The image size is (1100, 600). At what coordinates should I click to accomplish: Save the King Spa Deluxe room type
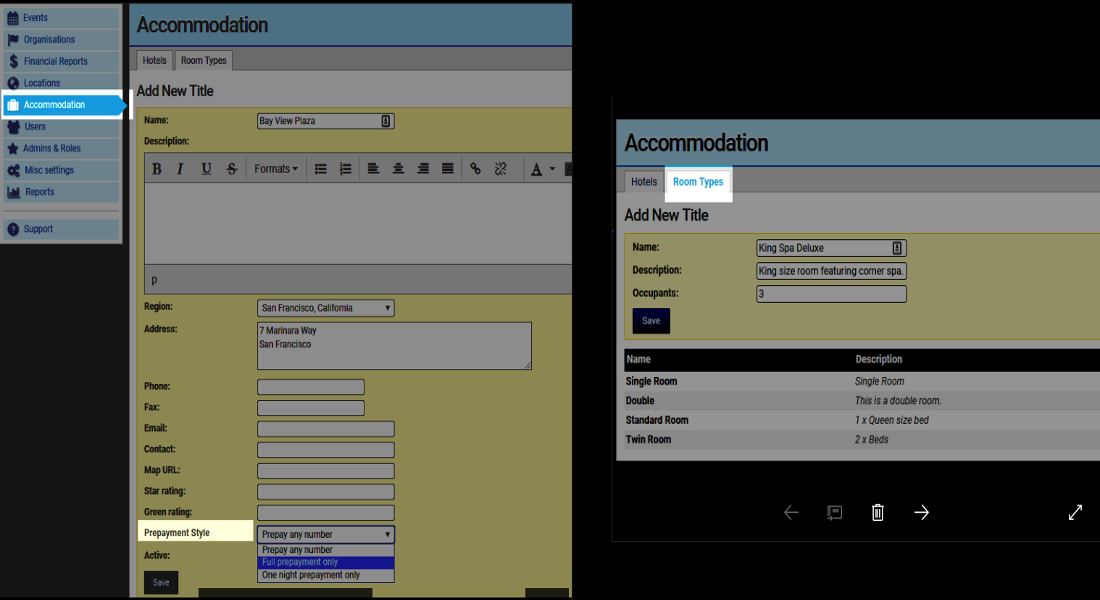(x=651, y=321)
